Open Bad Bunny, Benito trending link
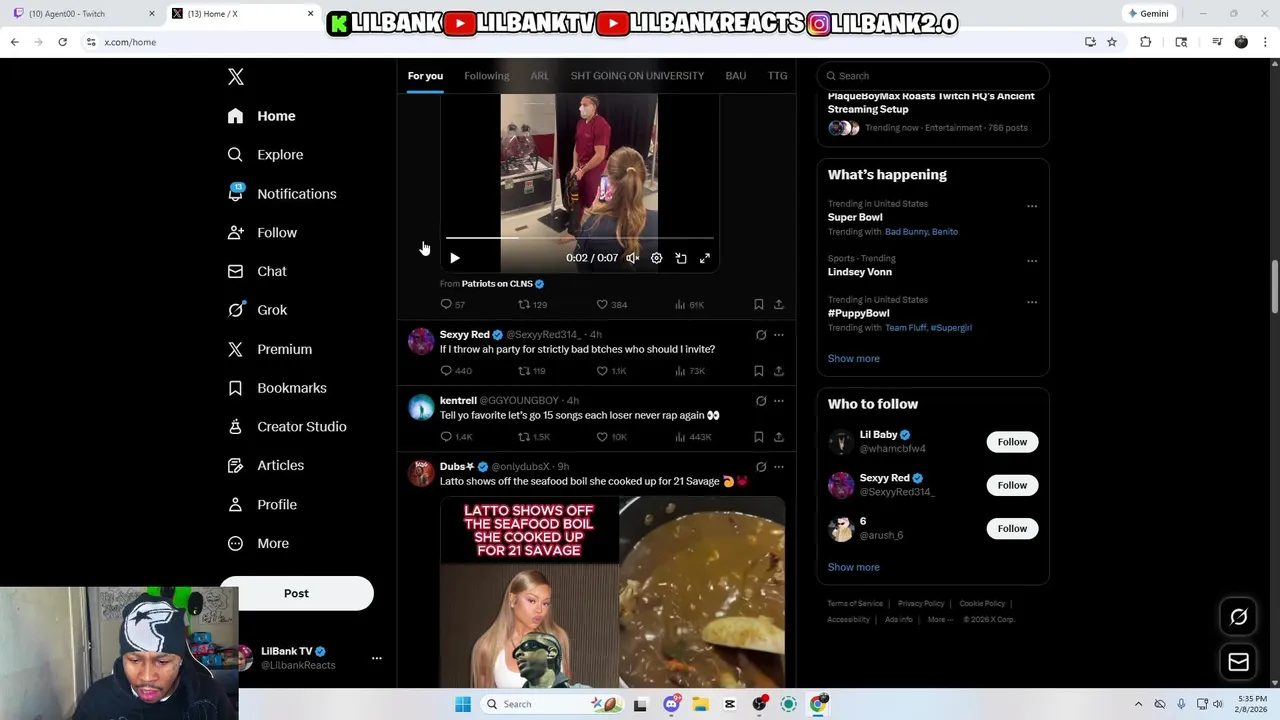Screen dimensions: 1280x720 (921, 232)
